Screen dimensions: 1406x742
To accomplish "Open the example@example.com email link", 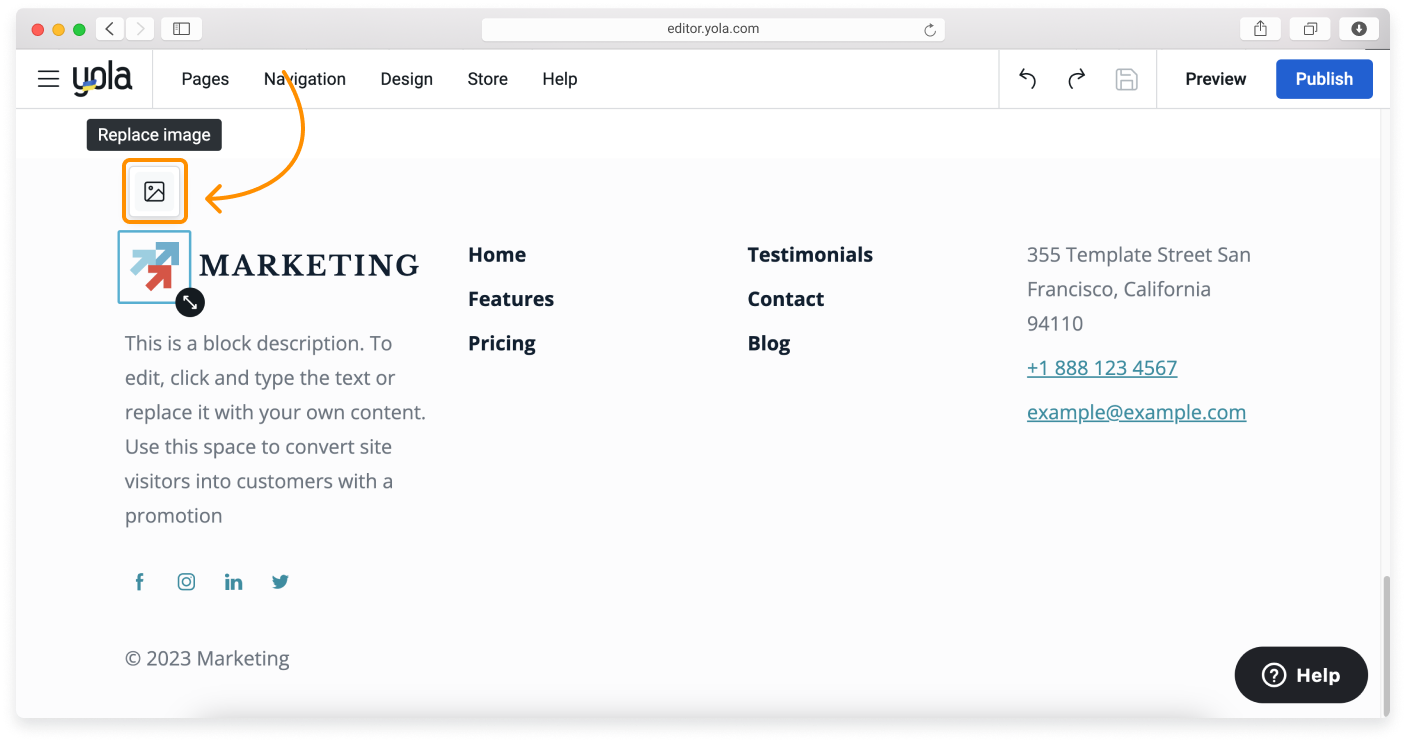I will (1136, 411).
